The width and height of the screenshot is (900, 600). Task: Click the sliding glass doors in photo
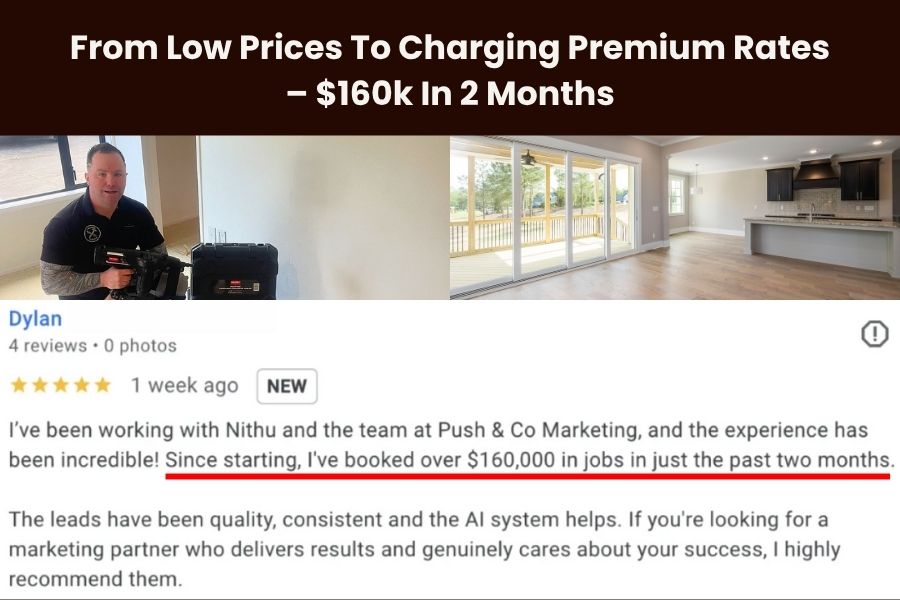pyautogui.click(x=574, y=212)
